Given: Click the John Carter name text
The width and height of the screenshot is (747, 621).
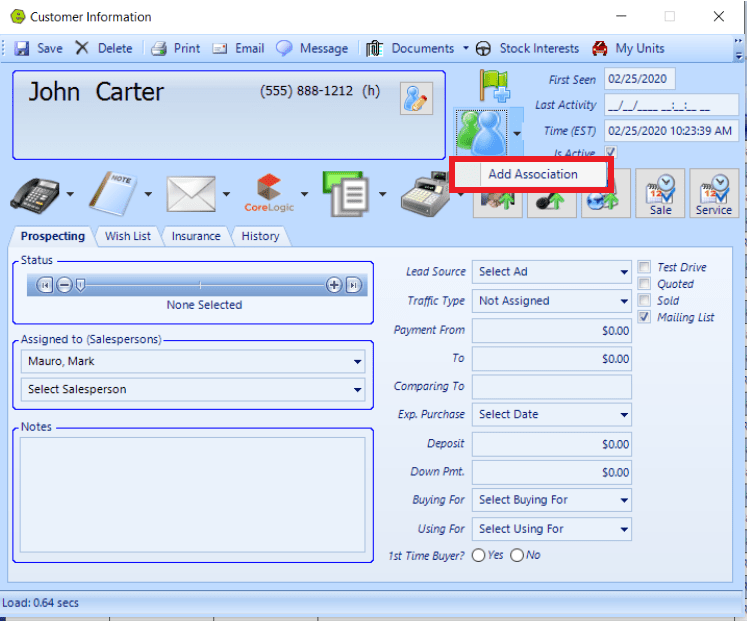Looking at the screenshot, I should click(96, 91).
